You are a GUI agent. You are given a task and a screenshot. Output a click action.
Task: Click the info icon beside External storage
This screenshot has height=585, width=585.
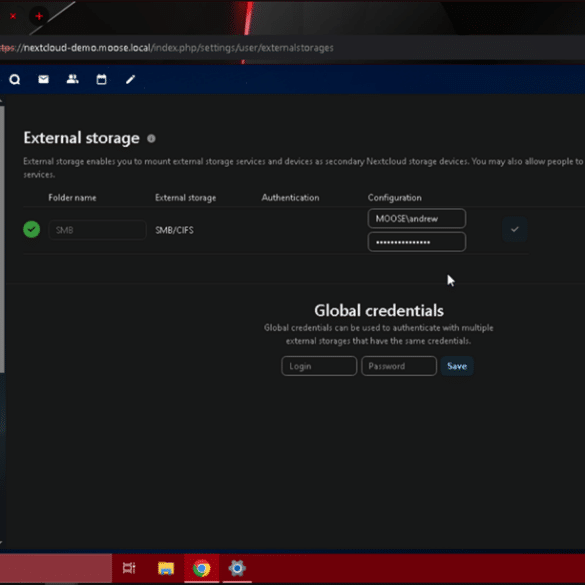click(151, 138)
